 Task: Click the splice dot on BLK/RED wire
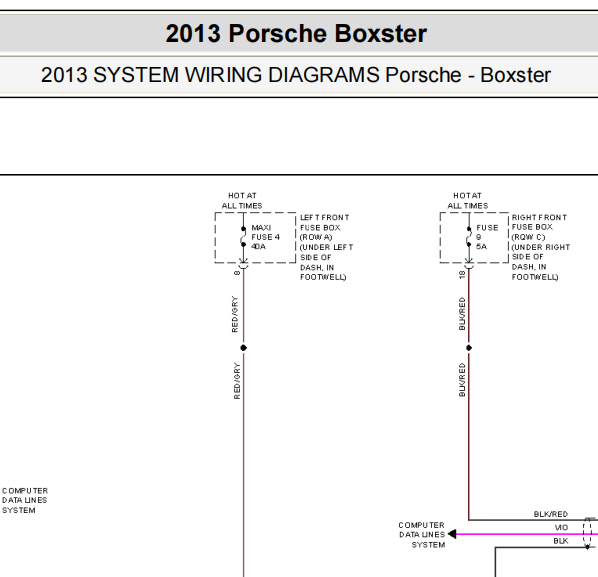469,348
